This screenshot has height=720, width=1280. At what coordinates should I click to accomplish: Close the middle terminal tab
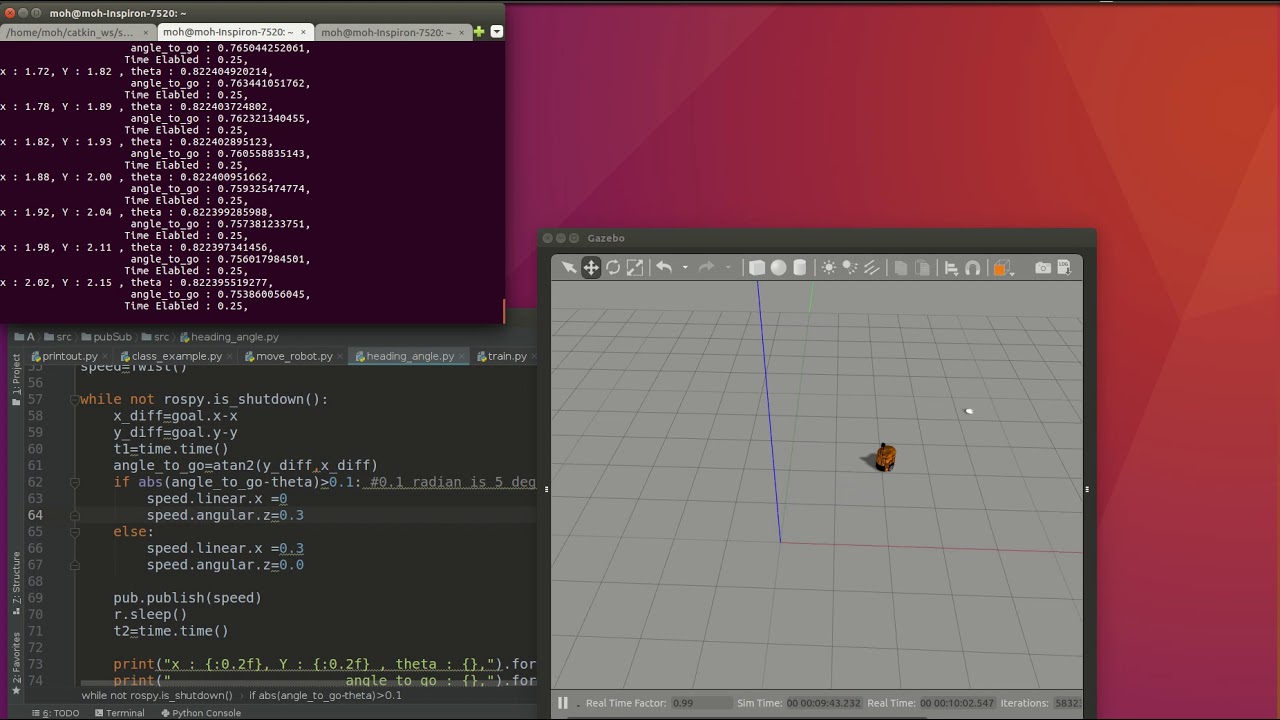303,32
